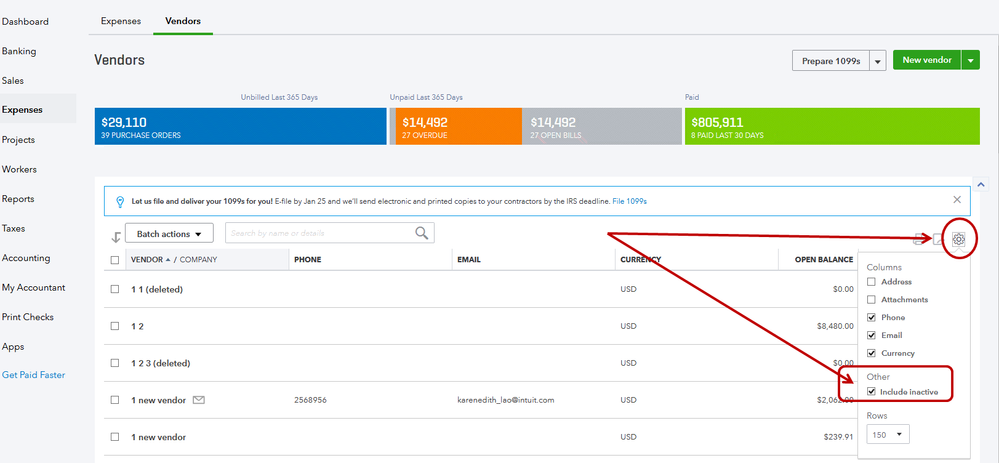Click the lightbulb tip icon in banner
The image size is (999, 463).
click(x=119, y=202)
